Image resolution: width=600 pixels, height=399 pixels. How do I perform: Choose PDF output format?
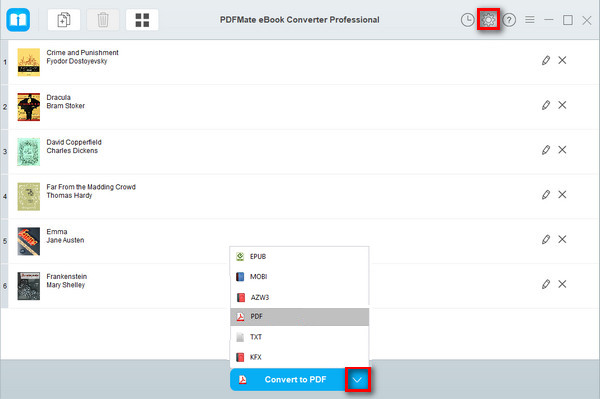tap(299, 317)
